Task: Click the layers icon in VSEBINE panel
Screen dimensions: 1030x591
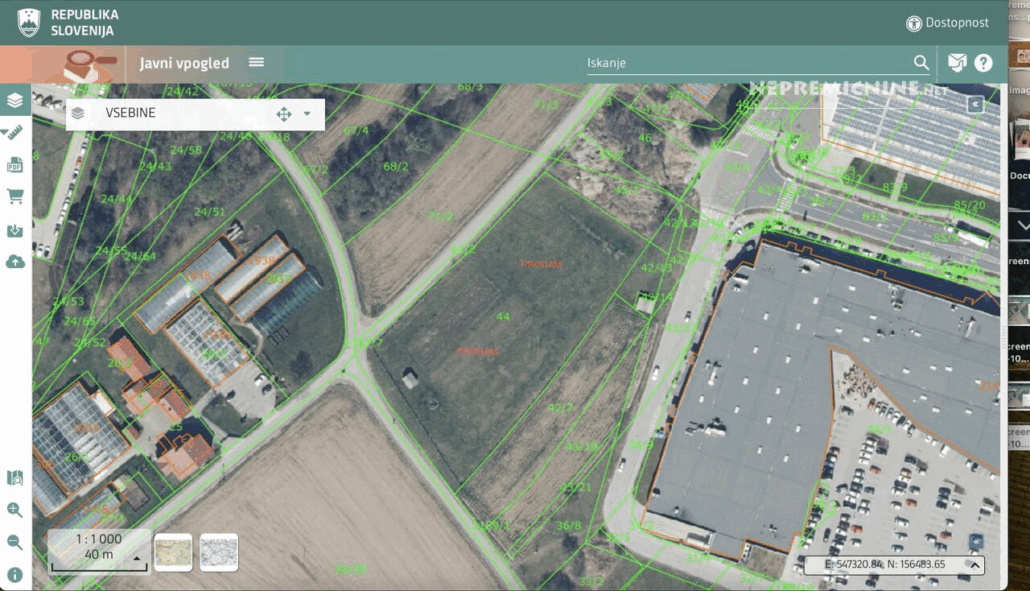Action: (78, 113)
